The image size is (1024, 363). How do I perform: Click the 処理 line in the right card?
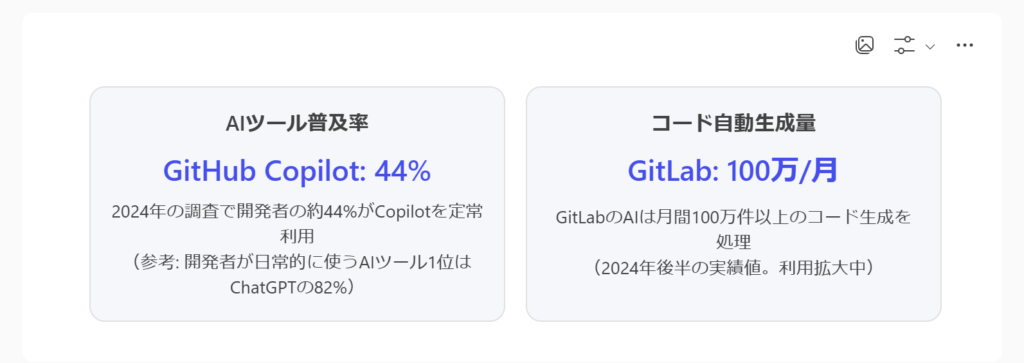coord(733,242)
